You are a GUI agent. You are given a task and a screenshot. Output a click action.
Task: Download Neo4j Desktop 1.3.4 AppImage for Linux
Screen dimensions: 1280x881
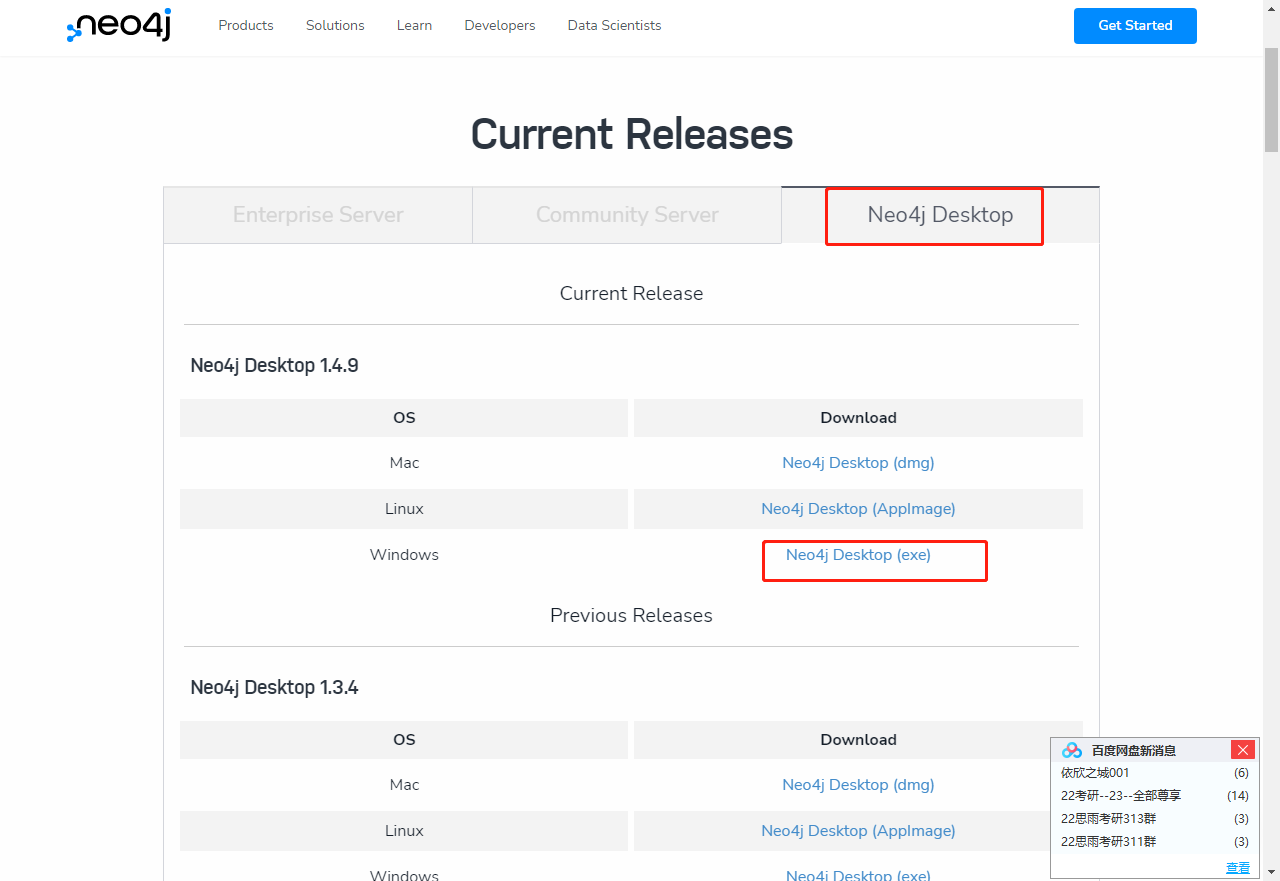858,831
